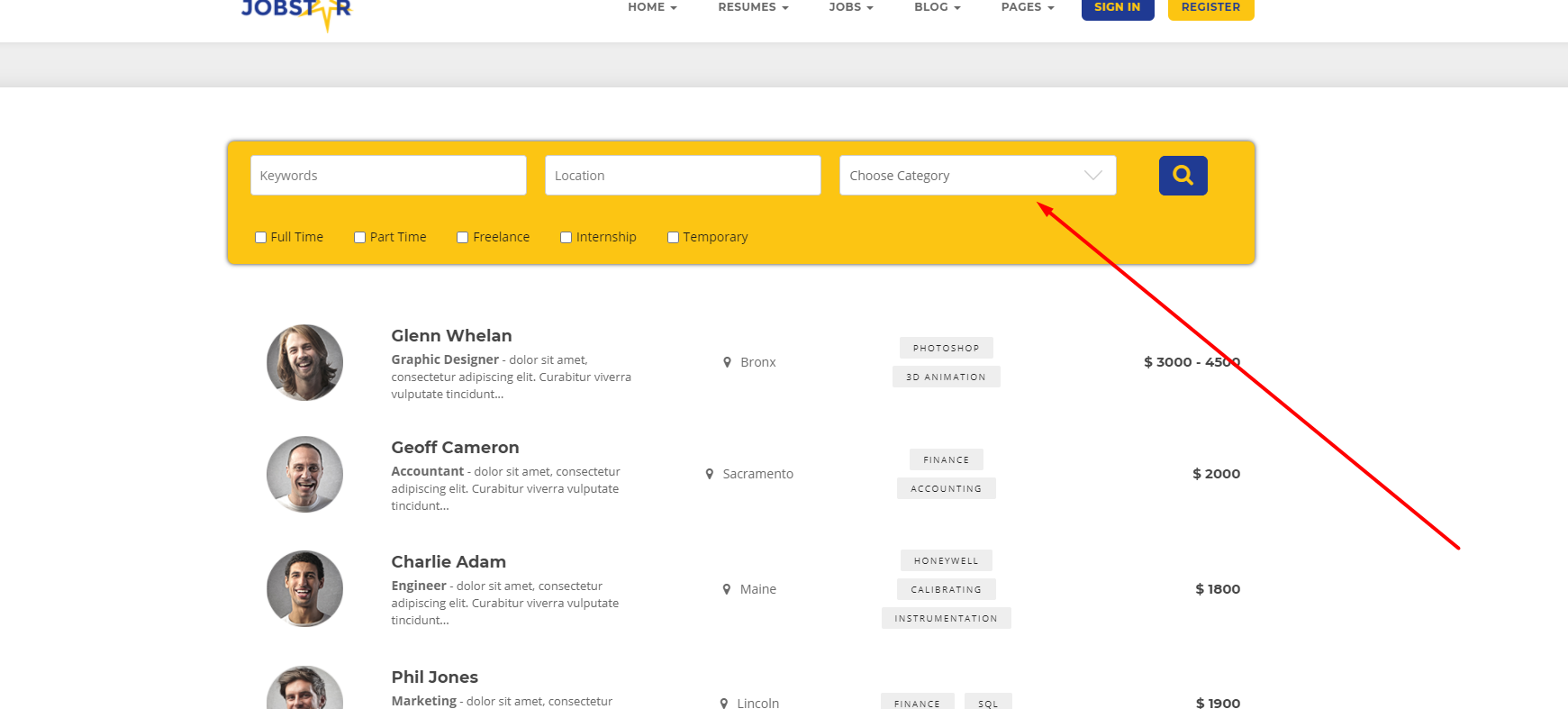View Geoff Cameron's avatar image
The image size is (1568, 709).
coord(304,474)
